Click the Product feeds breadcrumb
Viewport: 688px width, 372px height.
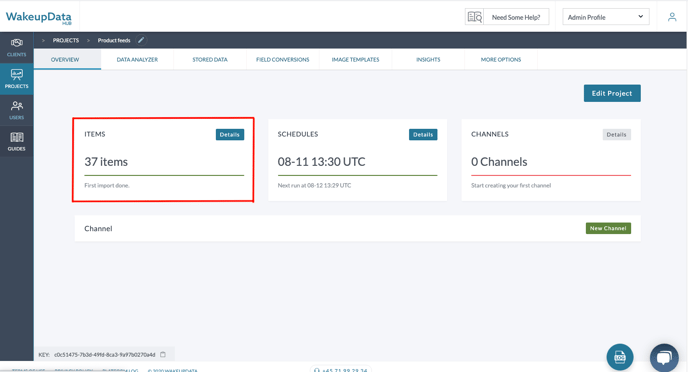(x=114, y=40)
